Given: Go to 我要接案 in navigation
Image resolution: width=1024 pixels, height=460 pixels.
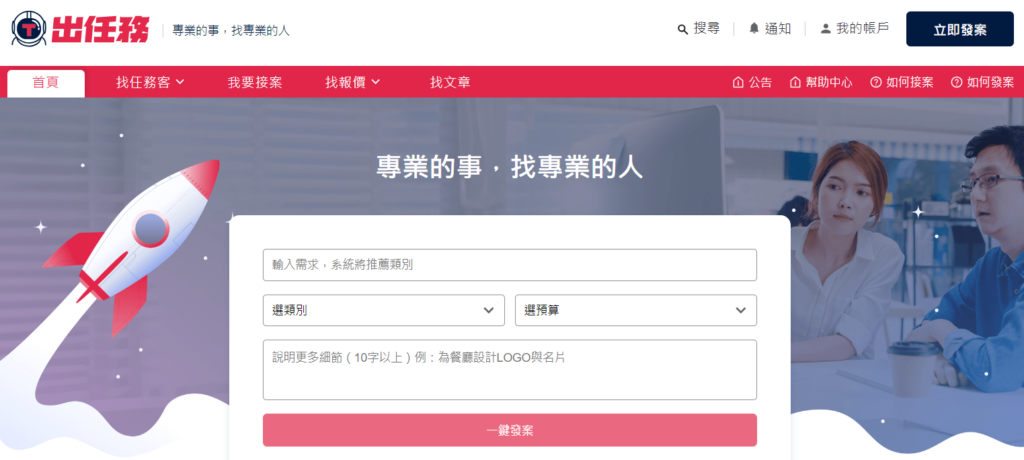Looking at the screenshot, I should point(254,82).
